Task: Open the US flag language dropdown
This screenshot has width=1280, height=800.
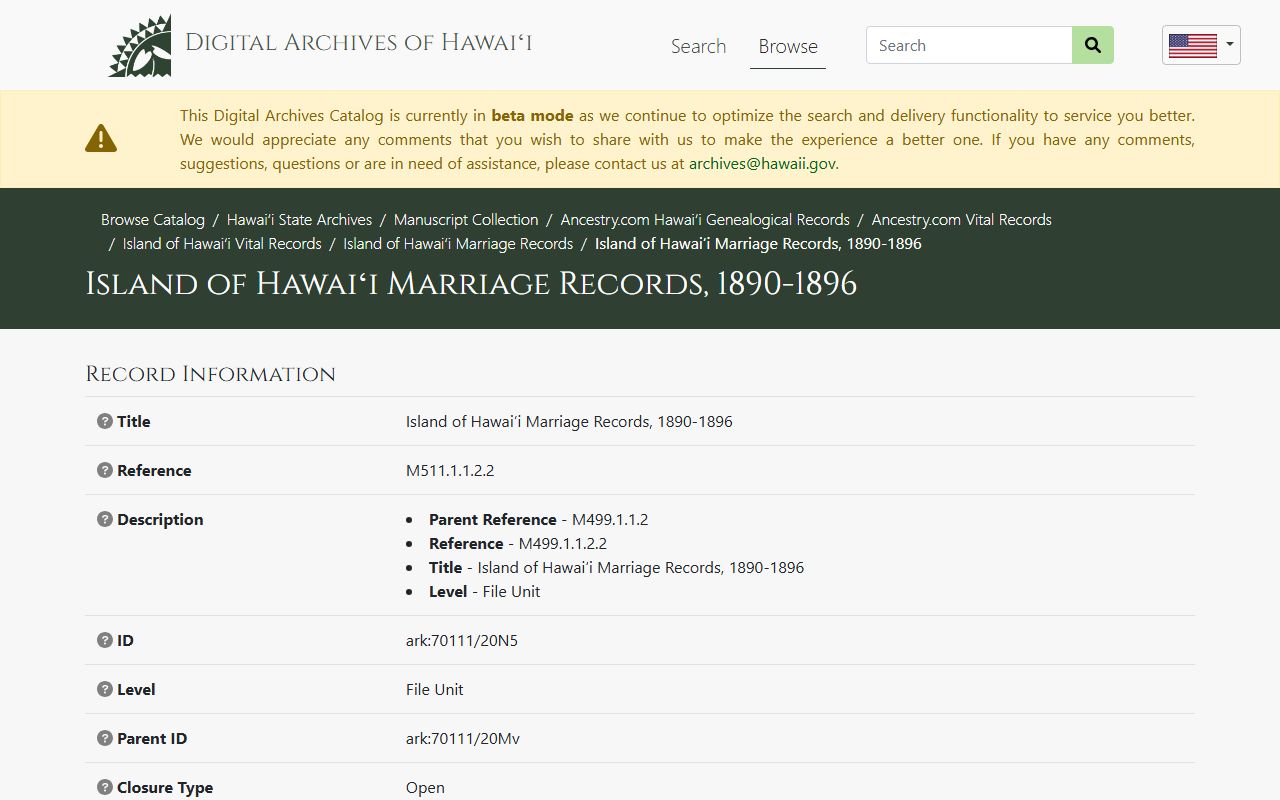Action: coord(1201,45)
